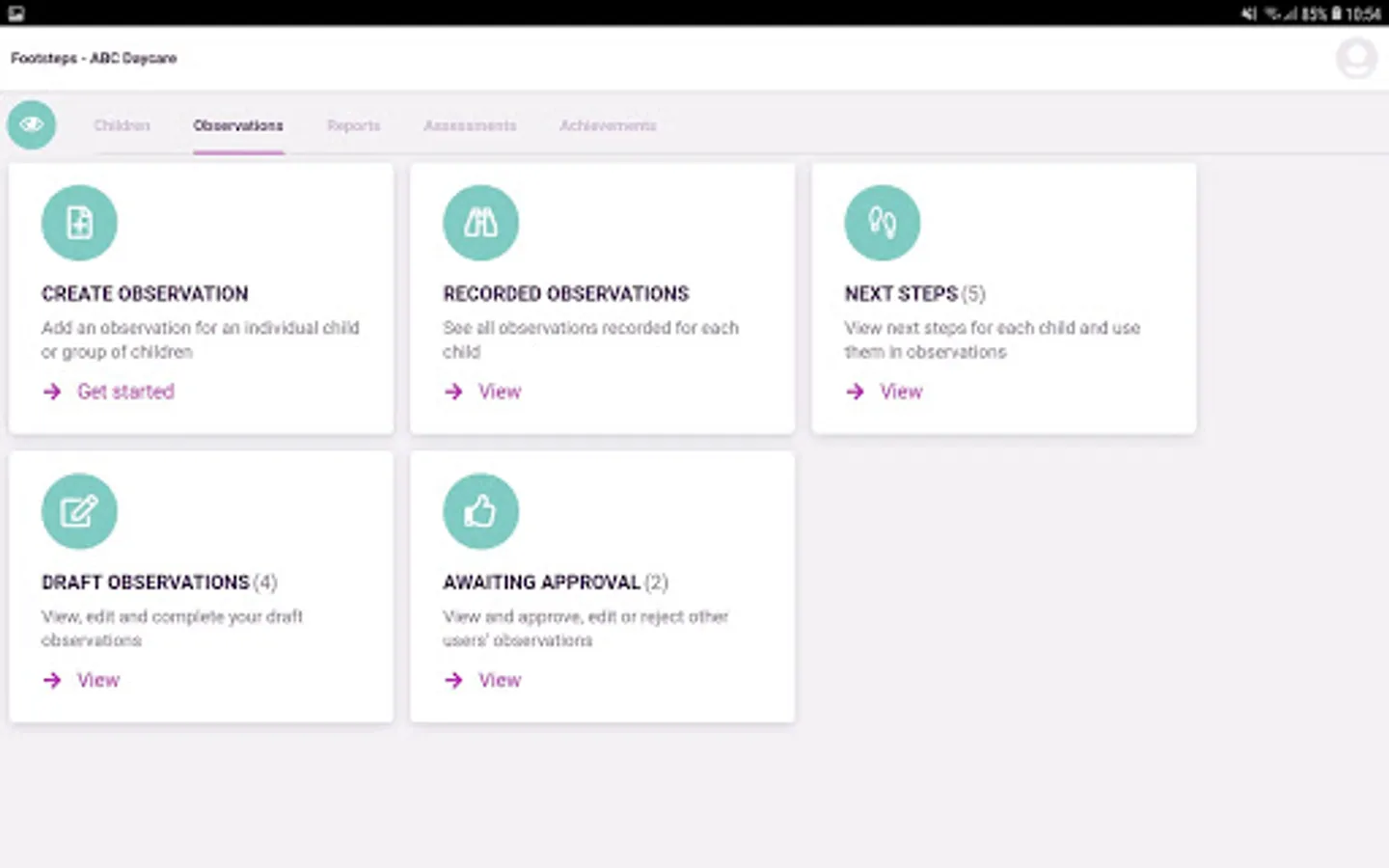This screenshot has width=1389, height=868.
Task: Select the Observations tab
Action: (238, 125)
